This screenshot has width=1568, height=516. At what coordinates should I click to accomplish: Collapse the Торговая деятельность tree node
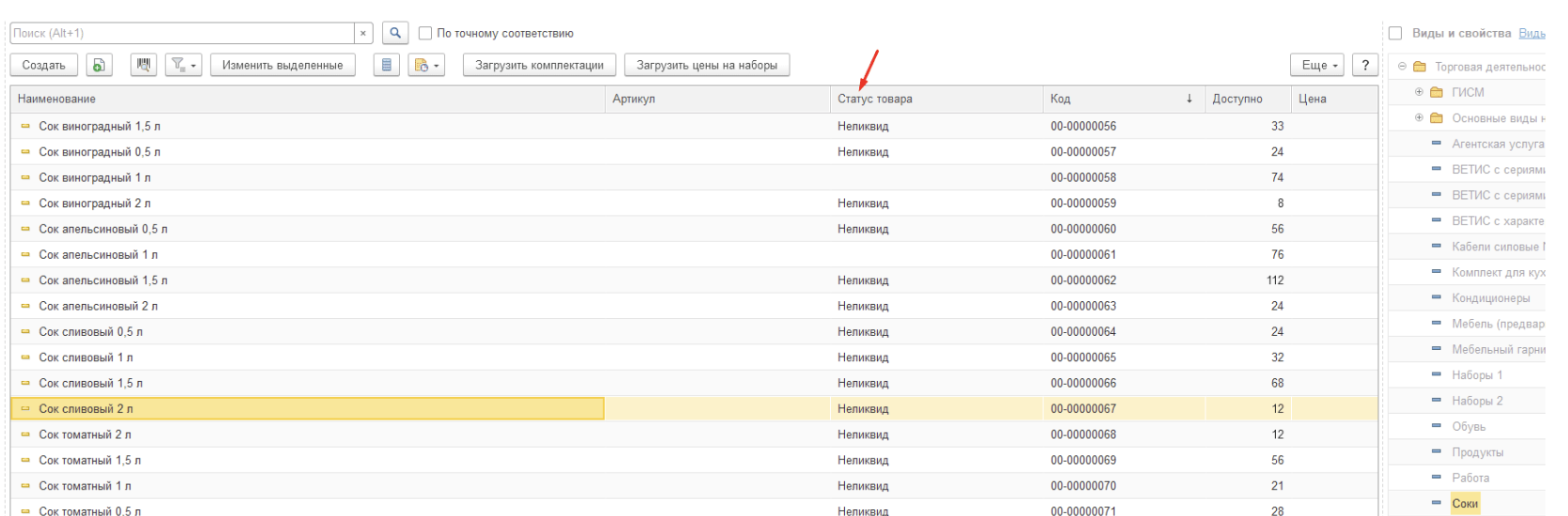coord(1402,67)
